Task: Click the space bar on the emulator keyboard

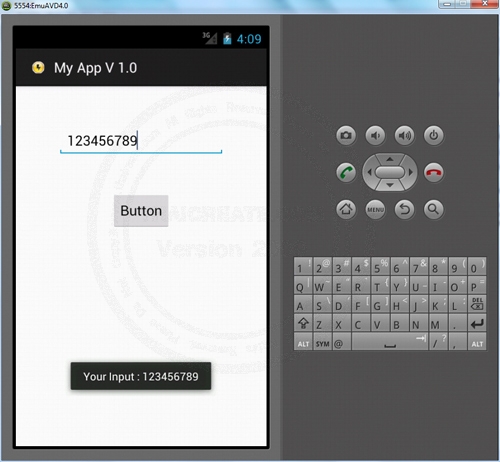Action: click(390, 342)
